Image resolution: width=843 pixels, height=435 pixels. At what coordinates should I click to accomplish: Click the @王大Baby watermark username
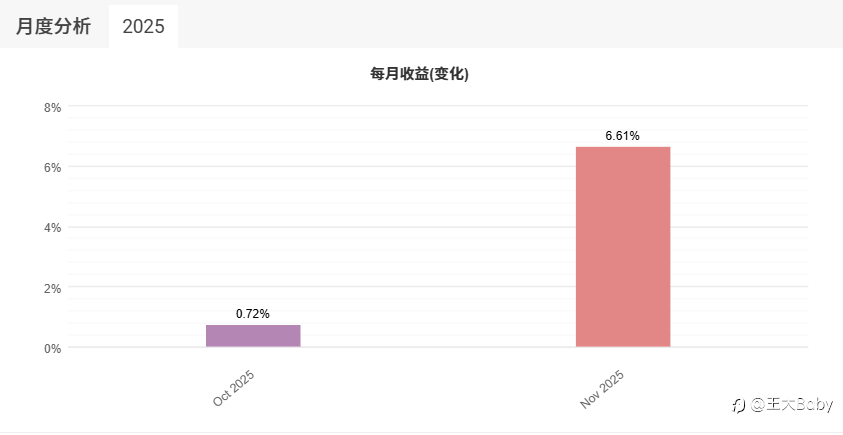pos(790,405)
